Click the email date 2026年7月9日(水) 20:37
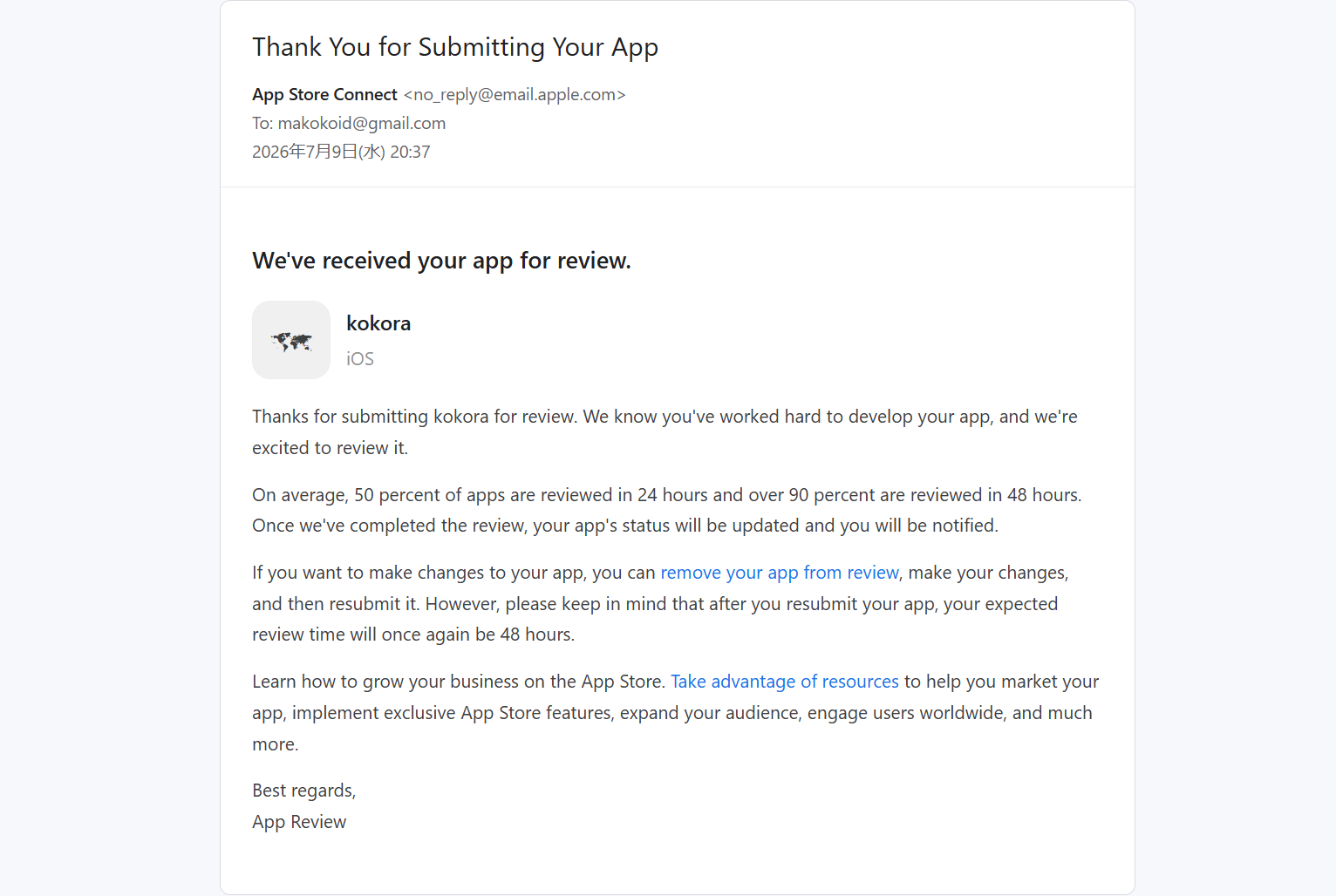The width and height of the screenshot is (1336, 896). pos(341,152)
